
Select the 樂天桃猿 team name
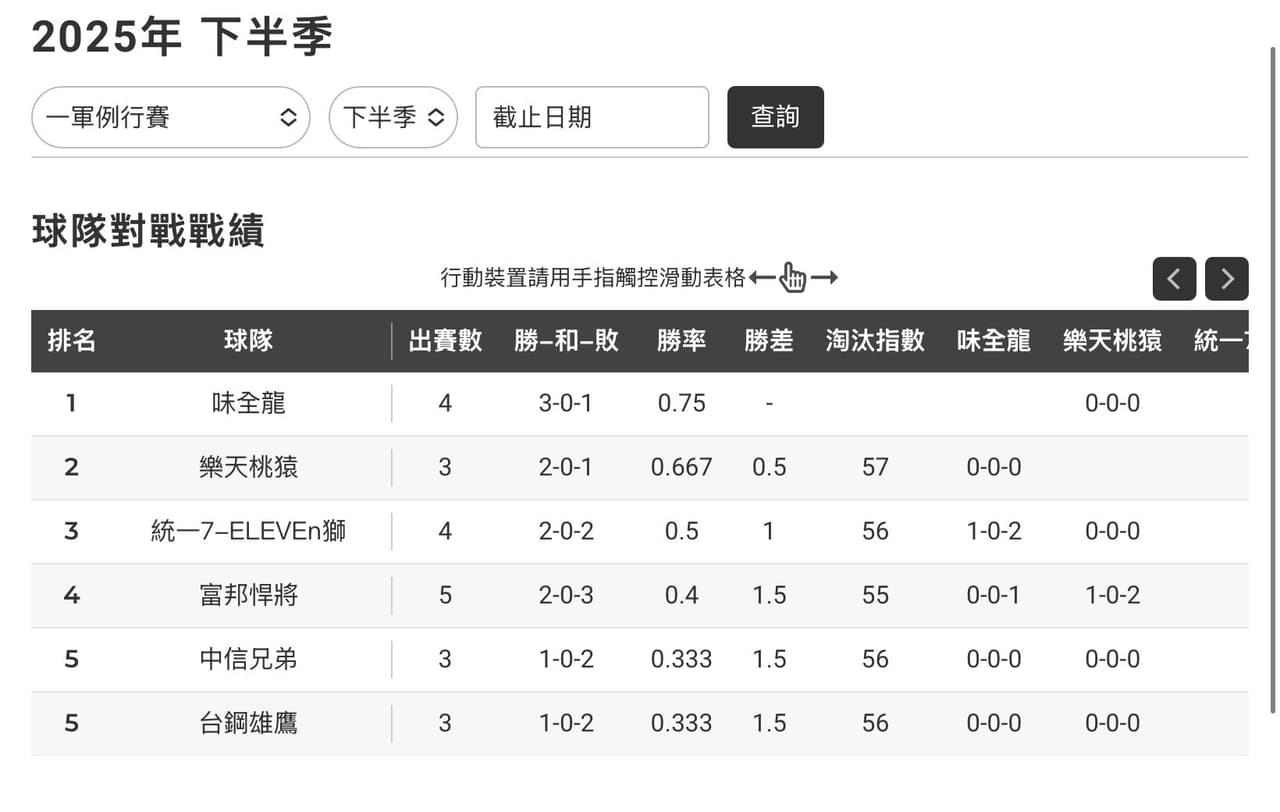(x=248, y=467)
